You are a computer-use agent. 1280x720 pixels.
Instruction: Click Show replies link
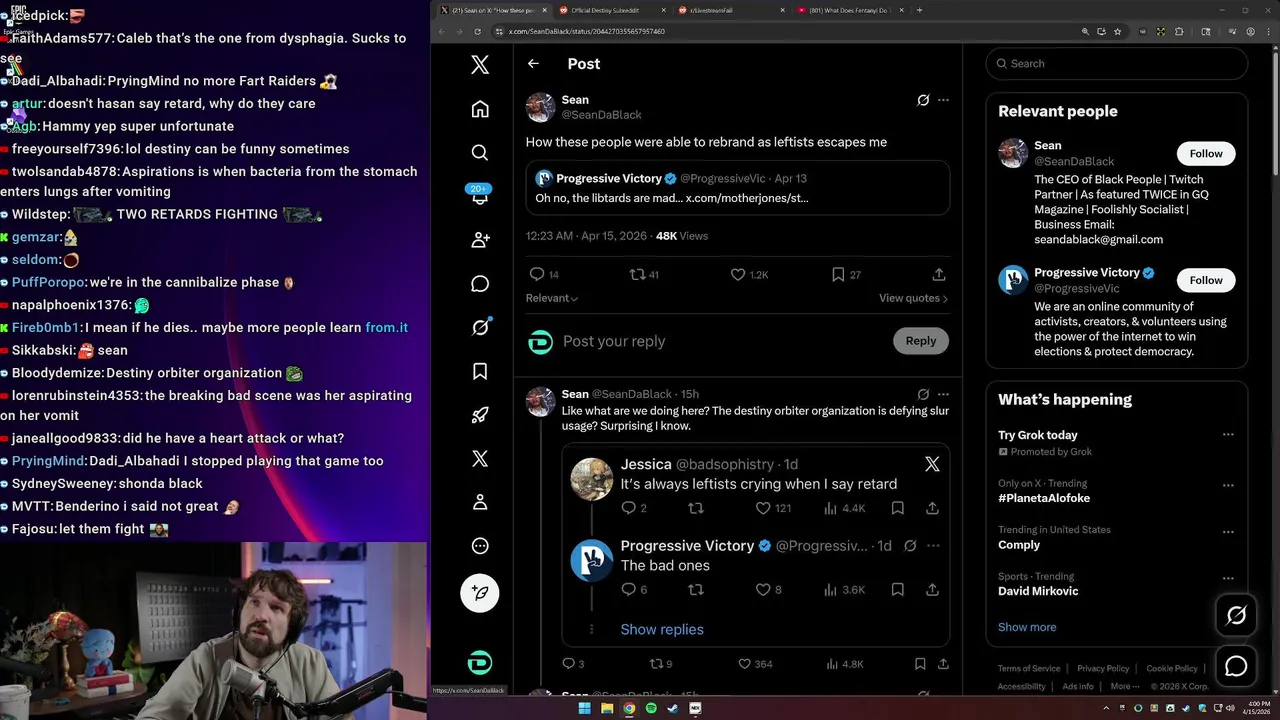click(662, 629)
